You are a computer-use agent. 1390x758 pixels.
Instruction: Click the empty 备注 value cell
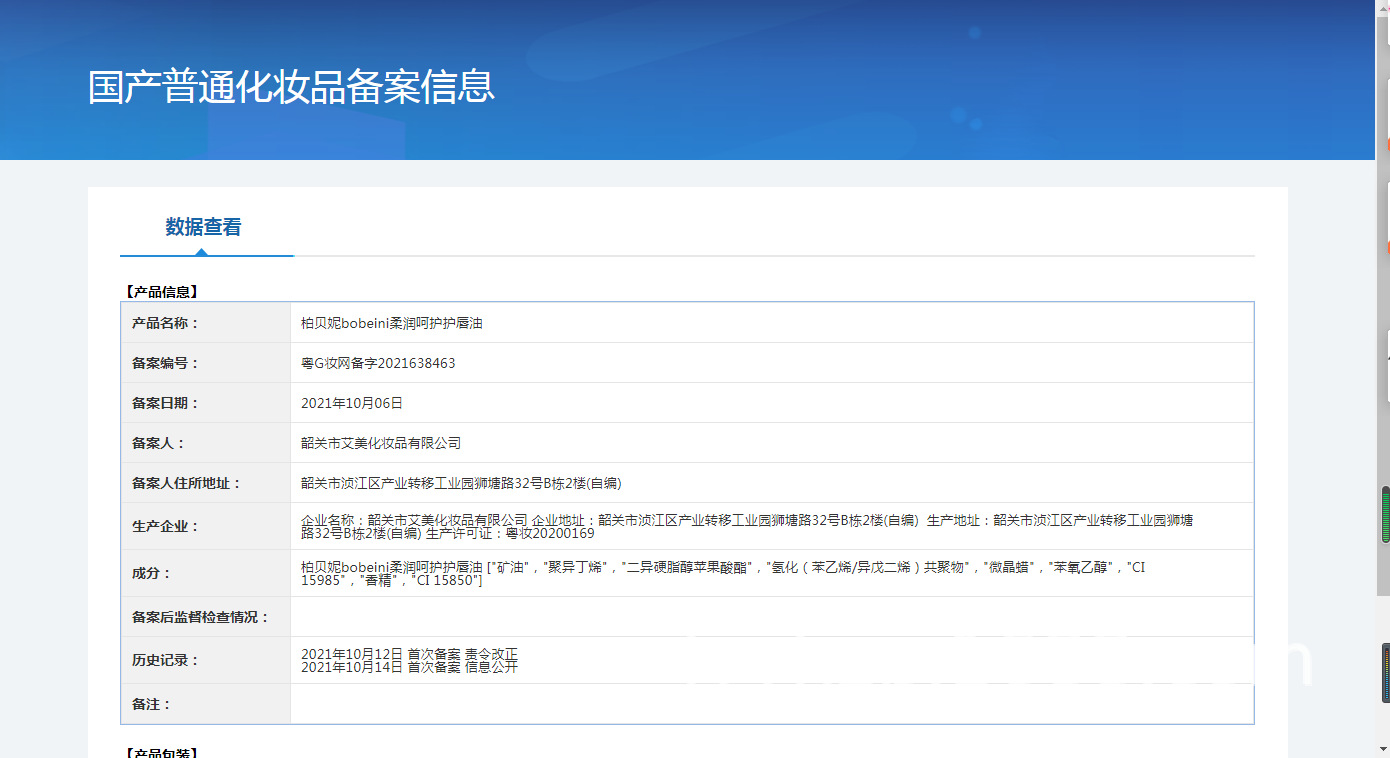(771, 704)
